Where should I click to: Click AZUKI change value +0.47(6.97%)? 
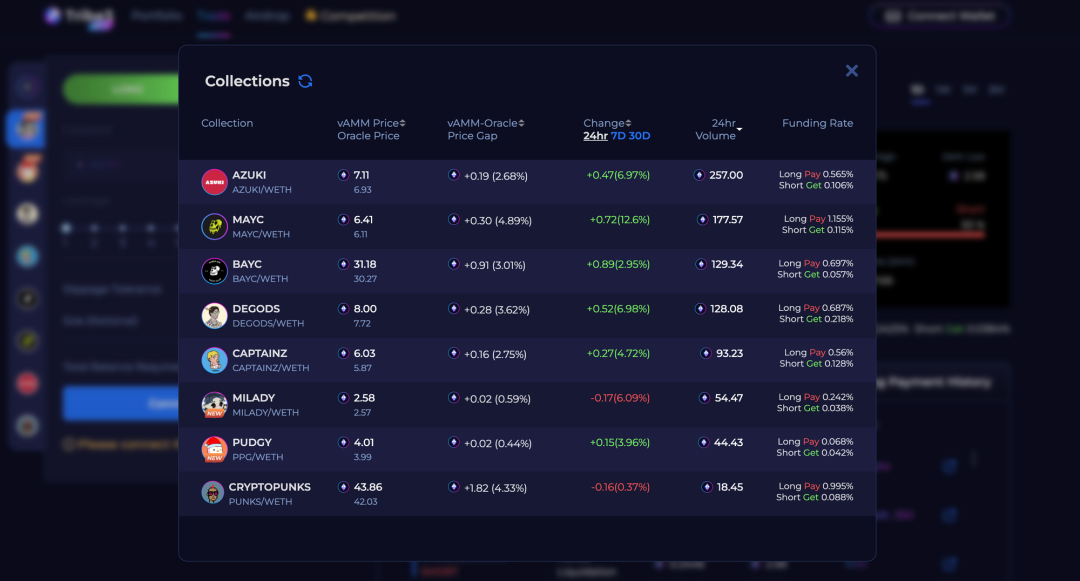(x=618, y=176)
